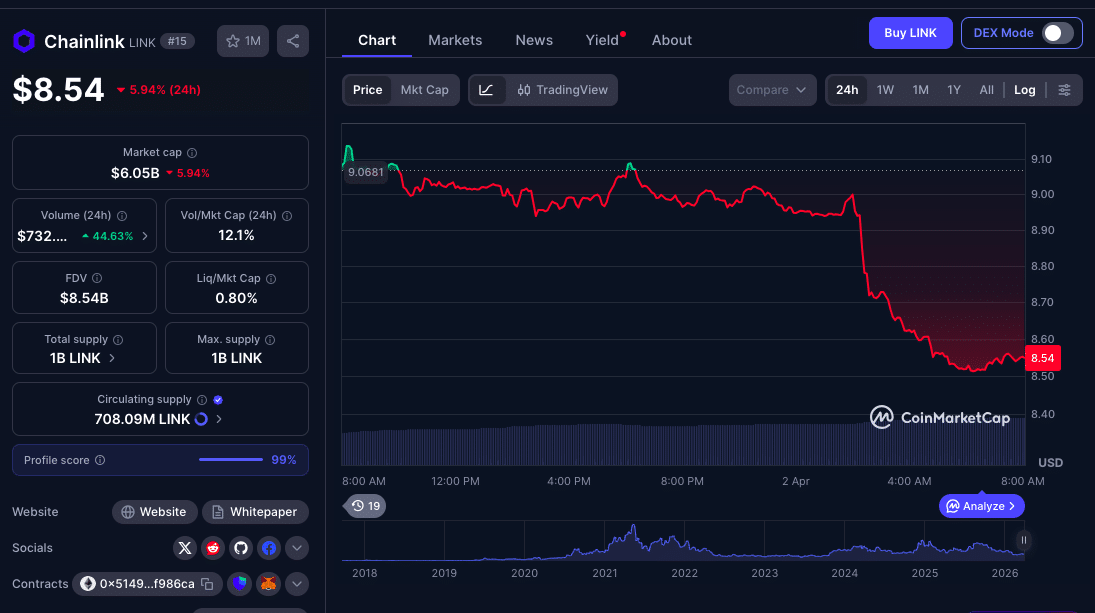The image size is (1095, 613).
Task: Open the share icon button
Action: (293, 41)
